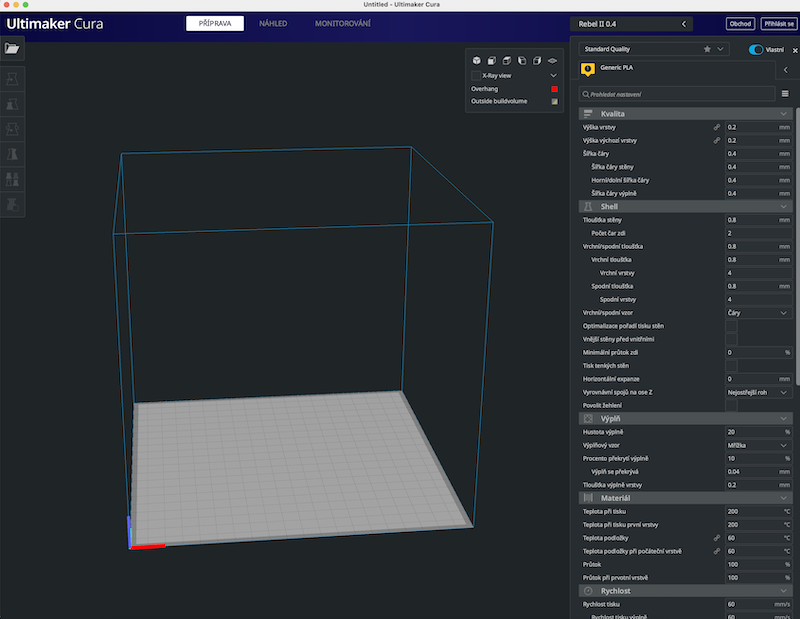800x619 pixels.
Task: Open file with the folder icon
Action: coord(12,48)
